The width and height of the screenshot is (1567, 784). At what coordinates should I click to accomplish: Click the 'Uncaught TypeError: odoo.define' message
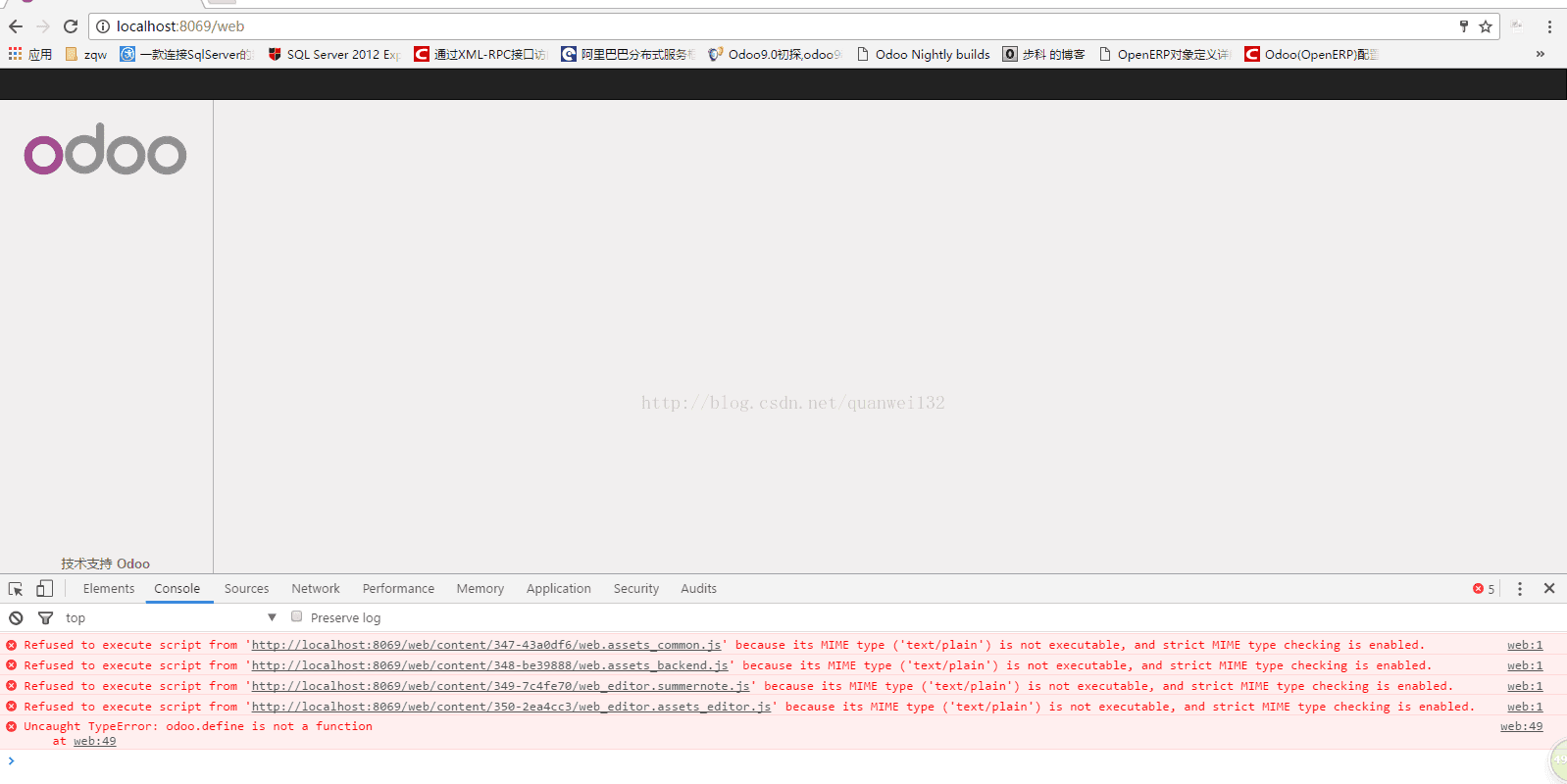coord(198,726)
